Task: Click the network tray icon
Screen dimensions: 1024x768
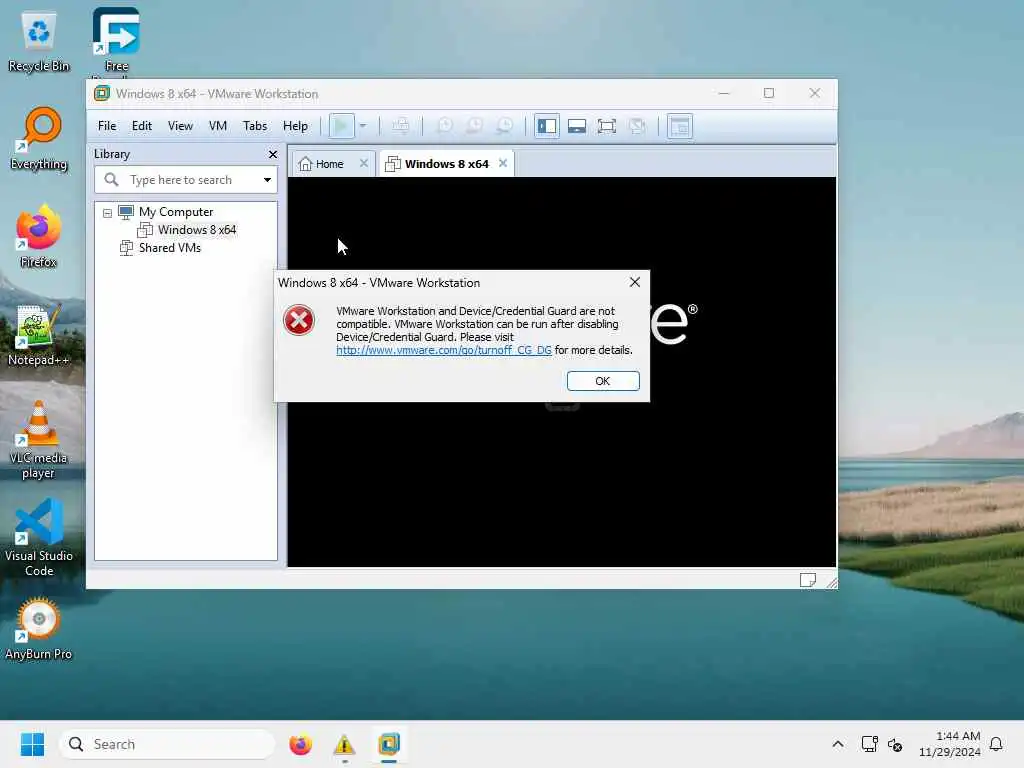Action: (869, 744)
